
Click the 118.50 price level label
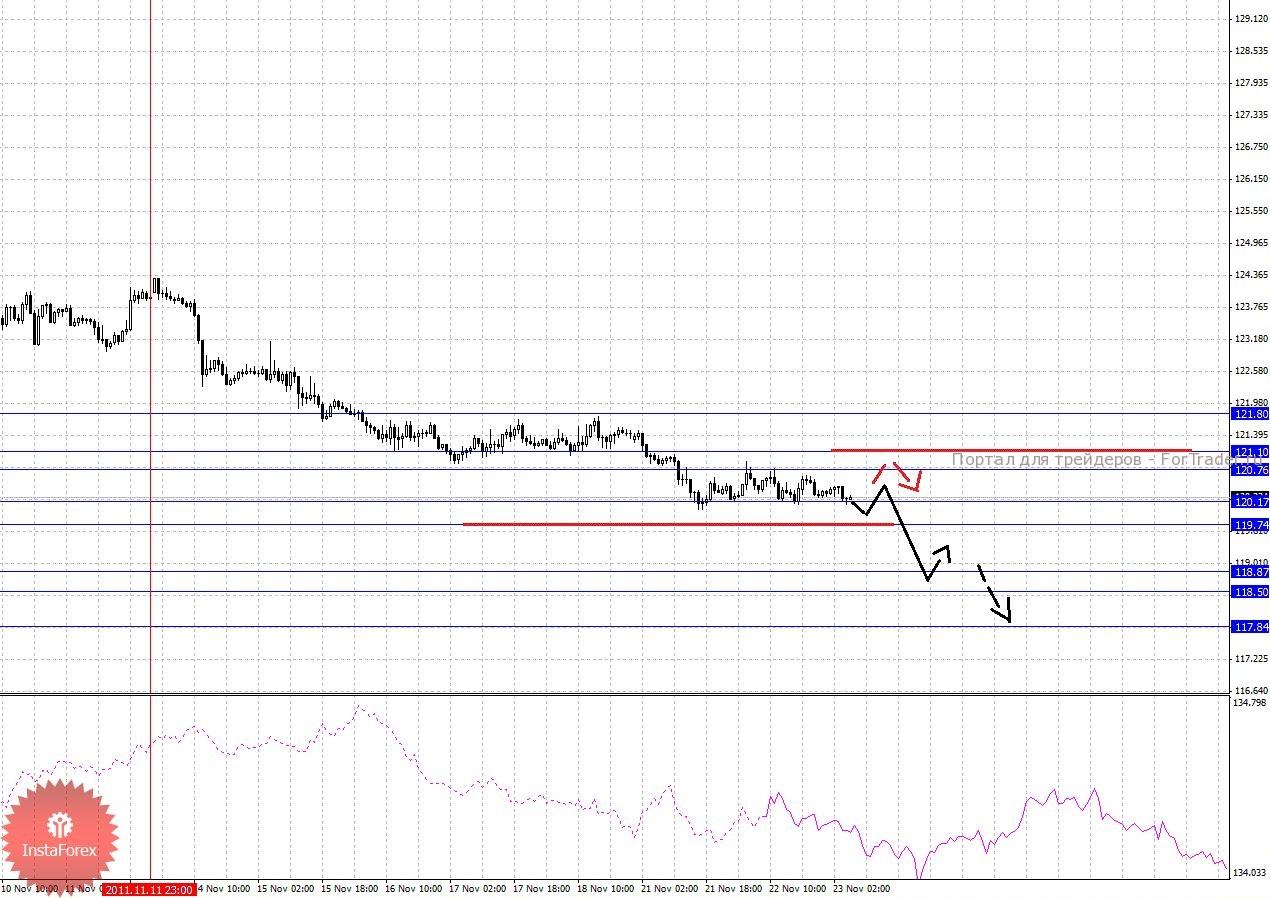pos(1251,592)
